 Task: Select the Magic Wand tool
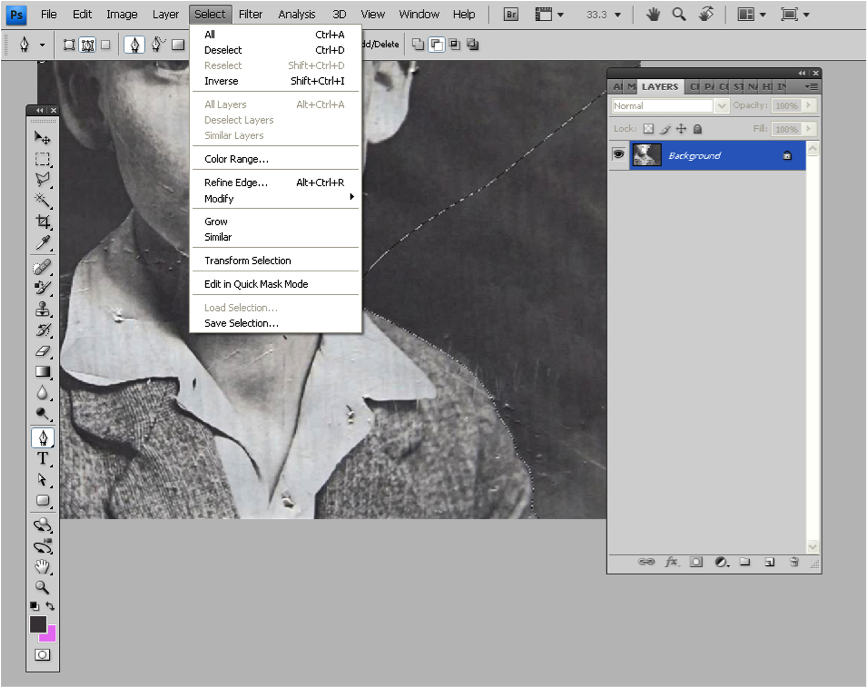[x=43, y=201]
